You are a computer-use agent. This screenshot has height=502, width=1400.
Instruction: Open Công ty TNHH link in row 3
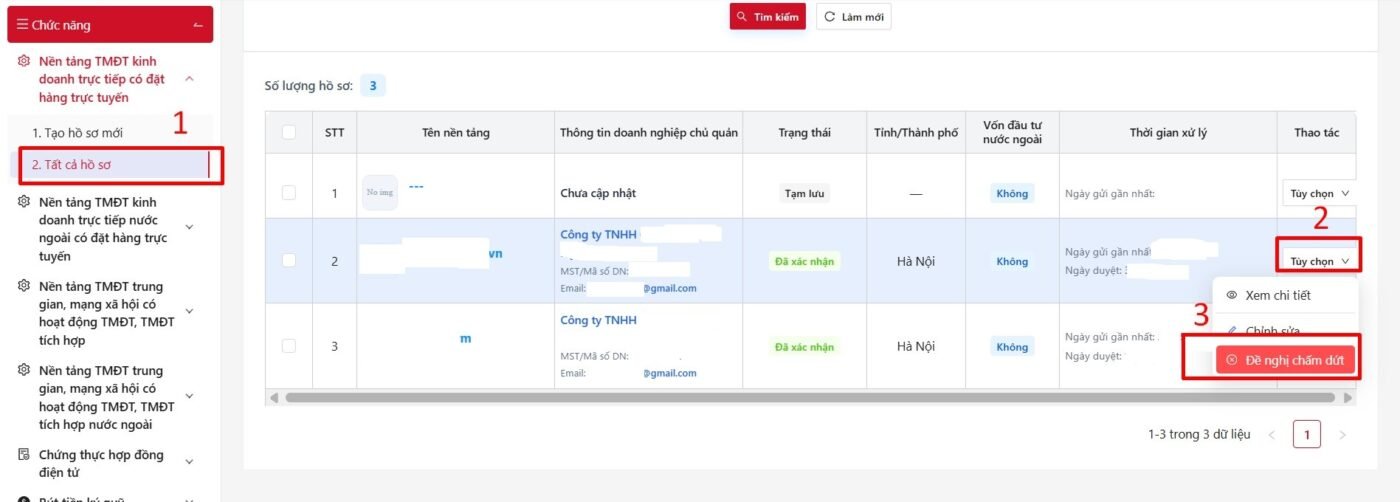[x=598, y=320]
